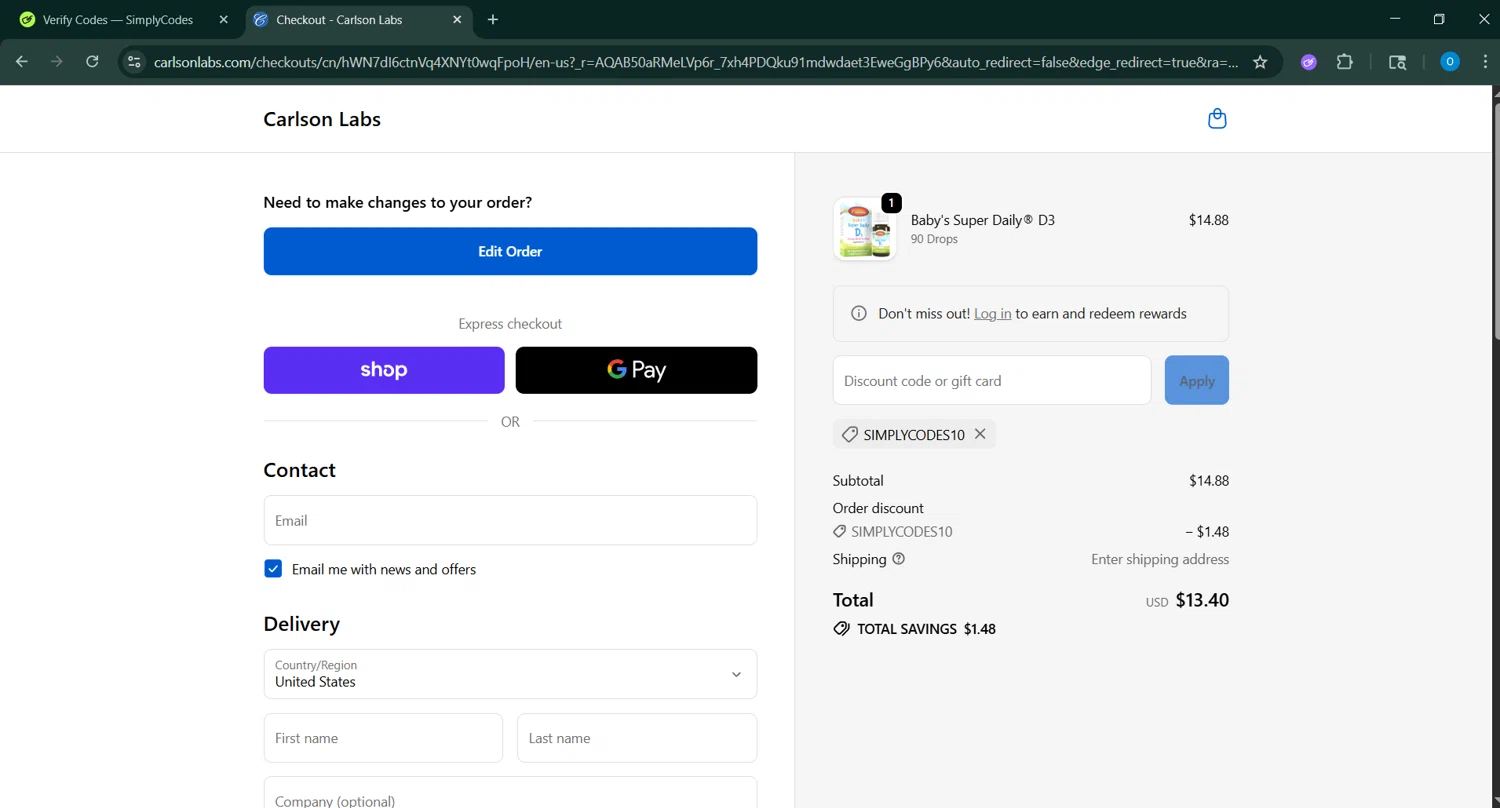Image resolution: width=1500 pixels, height=808 pixels.
Task: Go back to the previous page
Action: coord(22,62)
